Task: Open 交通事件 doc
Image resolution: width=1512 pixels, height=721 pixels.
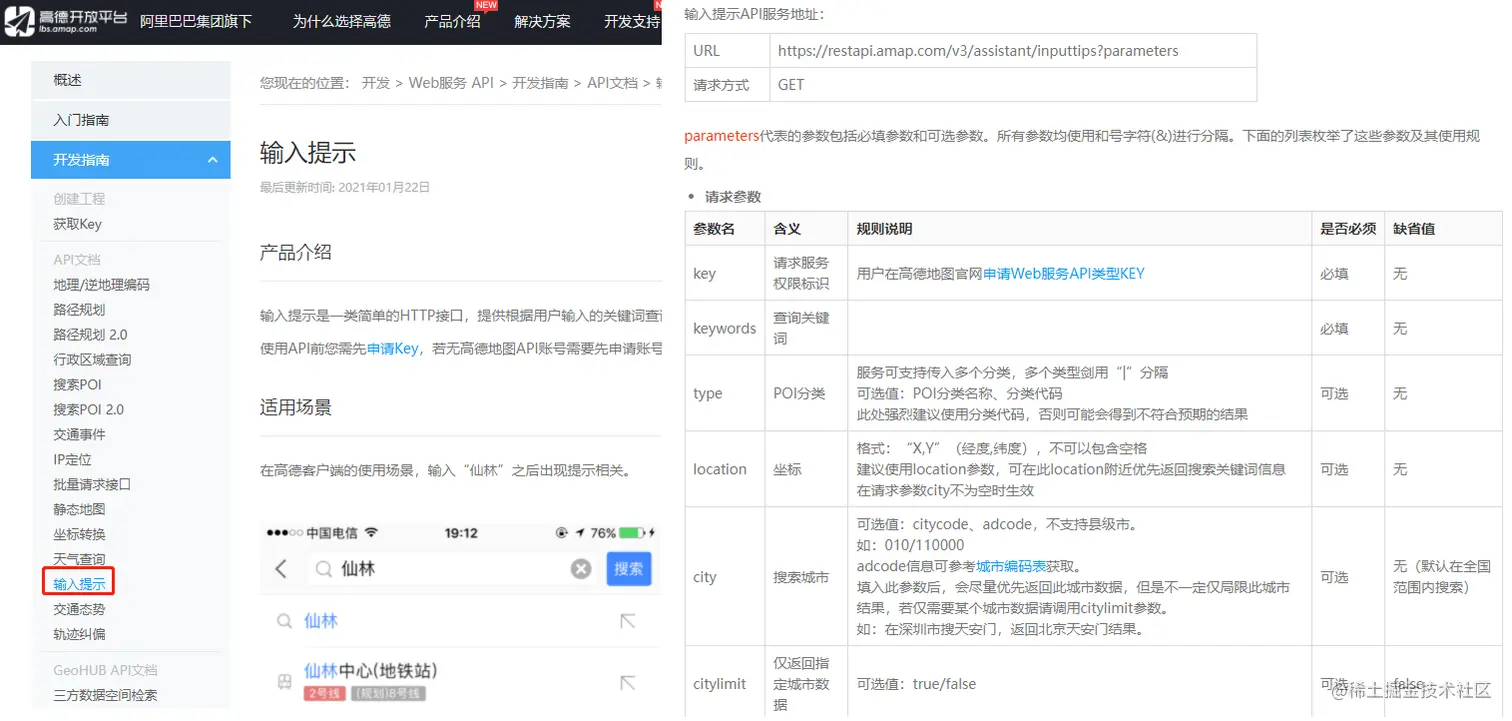Action: click(x=79, y=434)
